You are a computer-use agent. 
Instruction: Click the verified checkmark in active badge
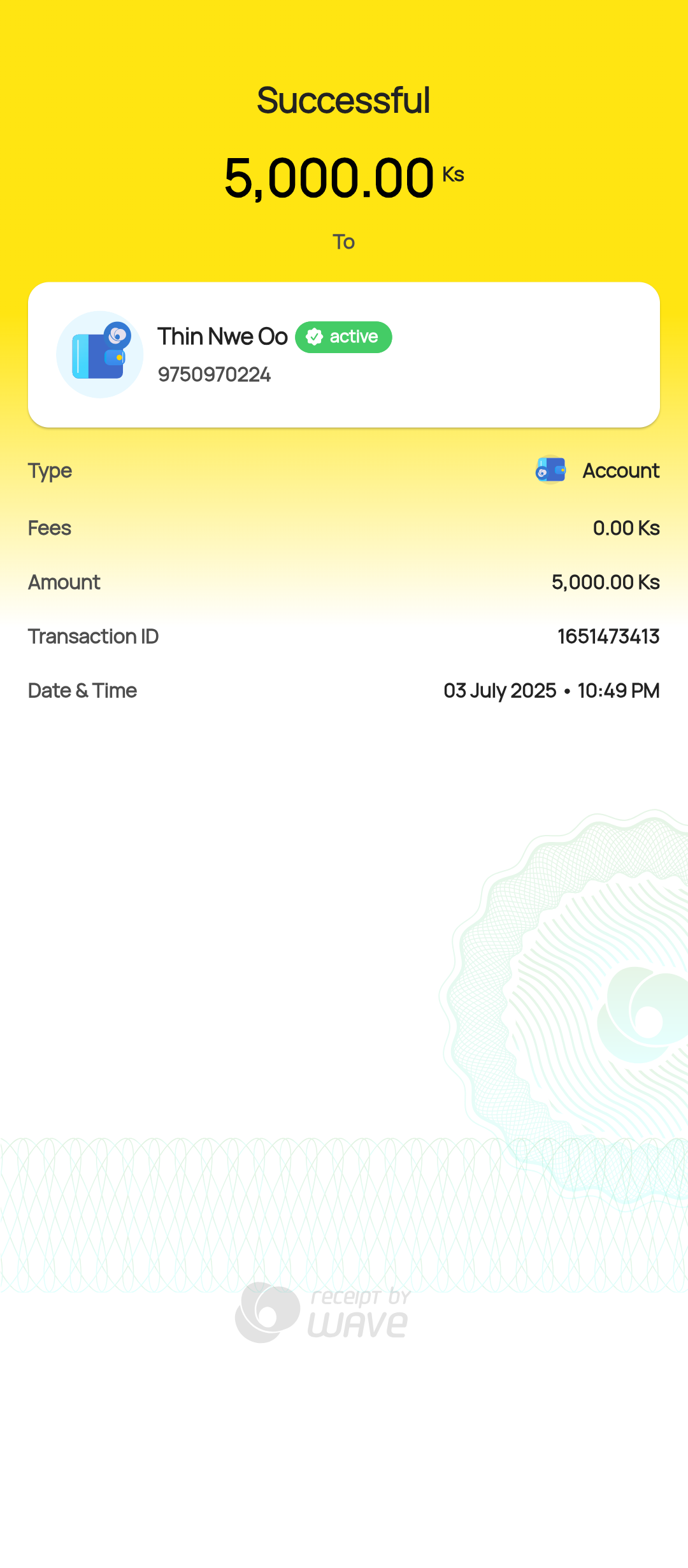[315, 337]
